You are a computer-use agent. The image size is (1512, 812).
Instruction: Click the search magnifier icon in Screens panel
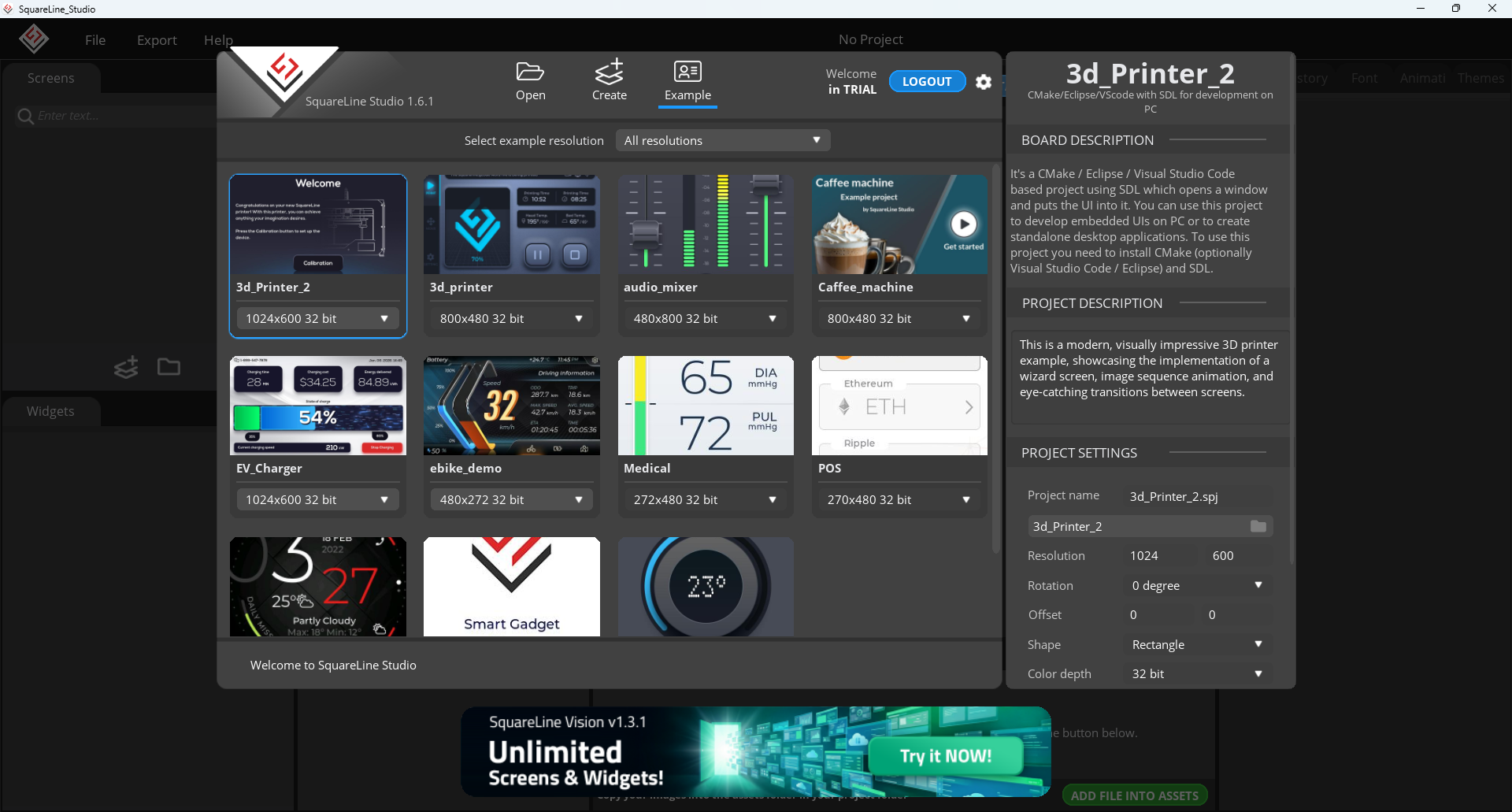pyautogui.click(x=25, y=117)
